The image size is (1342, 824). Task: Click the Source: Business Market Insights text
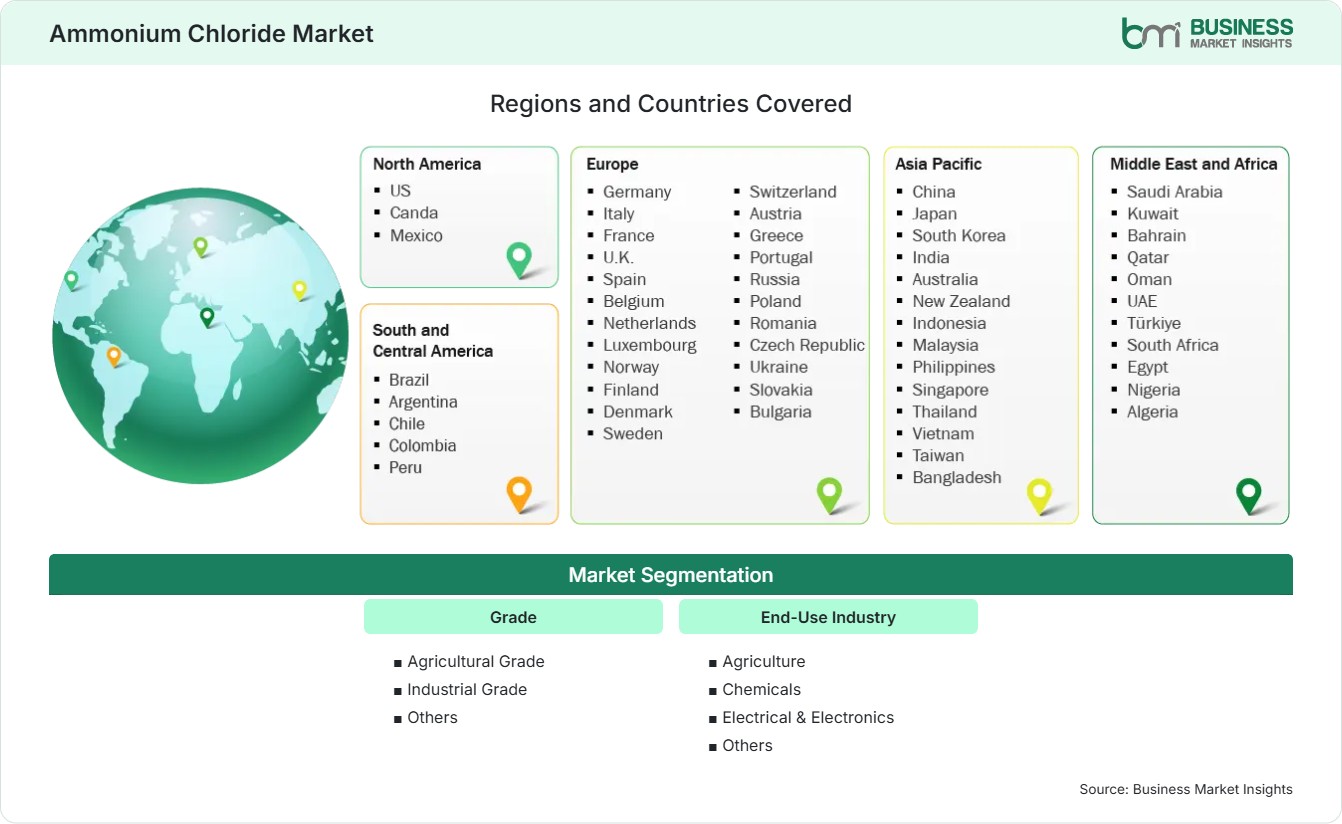(x=1186, y=789)
